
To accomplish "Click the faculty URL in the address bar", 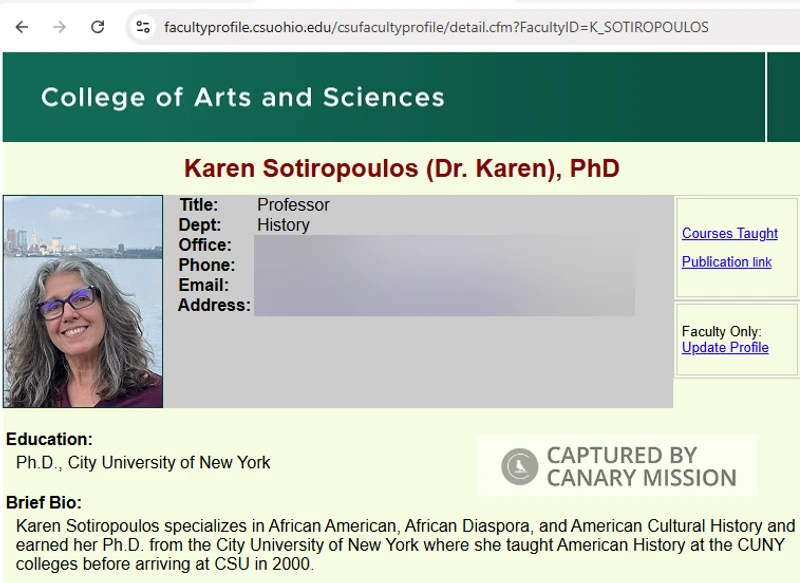I will point(430,27).
